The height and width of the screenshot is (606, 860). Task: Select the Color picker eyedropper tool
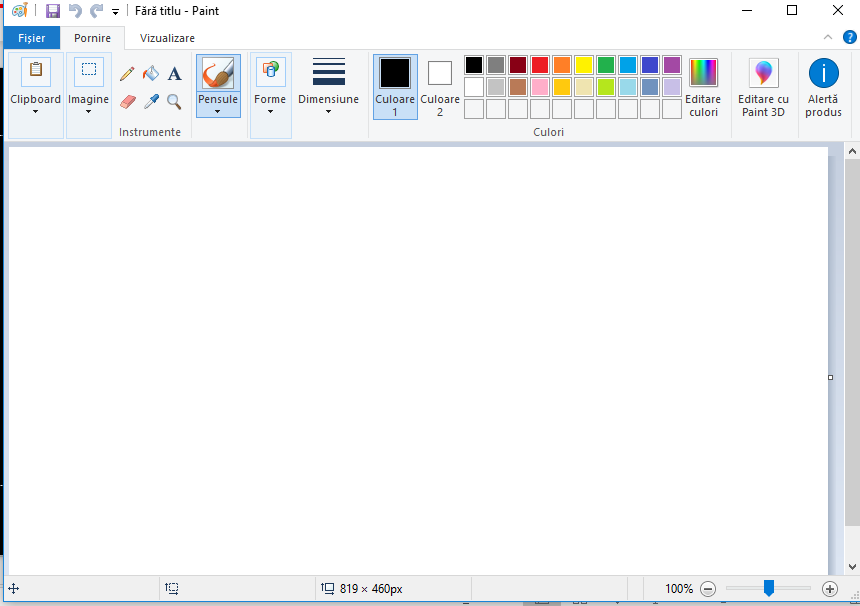point(150,100)
